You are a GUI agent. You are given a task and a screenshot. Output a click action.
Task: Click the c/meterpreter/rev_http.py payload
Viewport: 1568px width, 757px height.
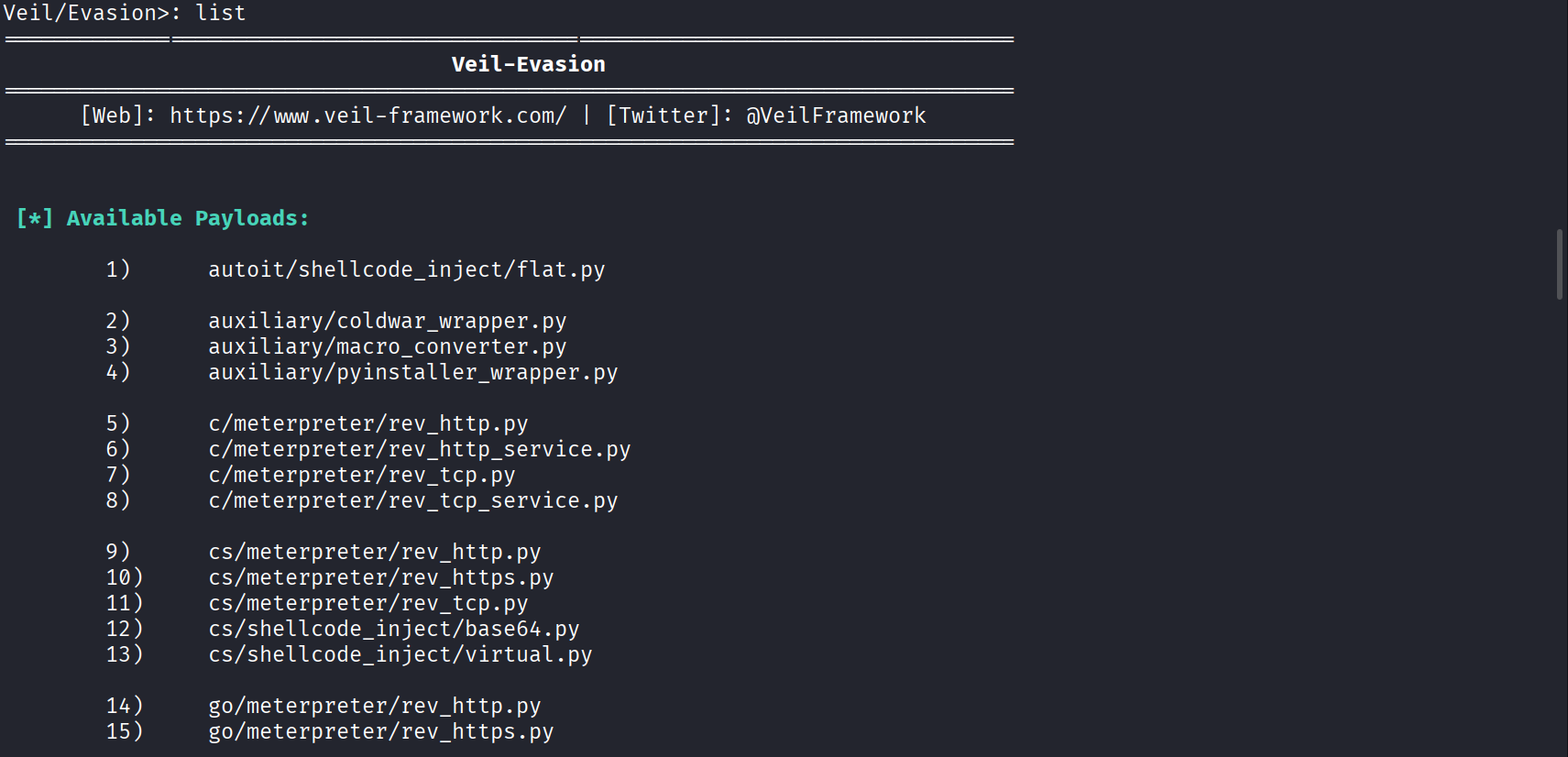367,423
